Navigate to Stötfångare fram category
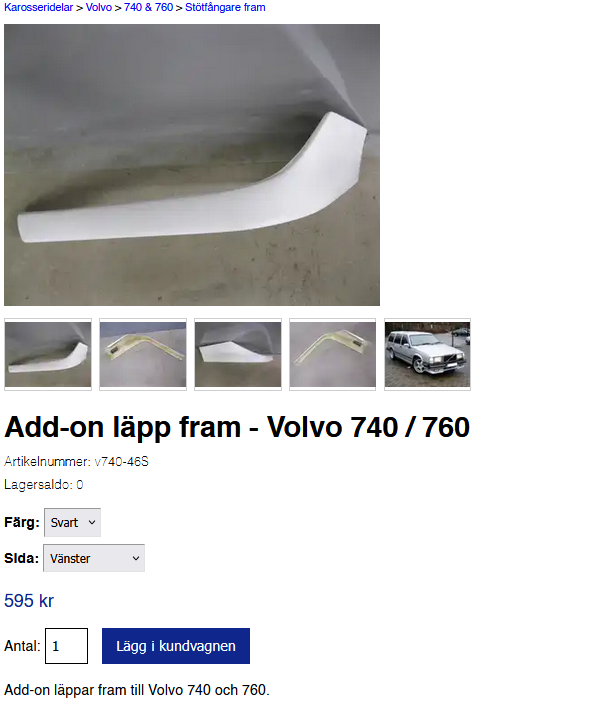Screen dimensions: 604x707 pos(225,7)
